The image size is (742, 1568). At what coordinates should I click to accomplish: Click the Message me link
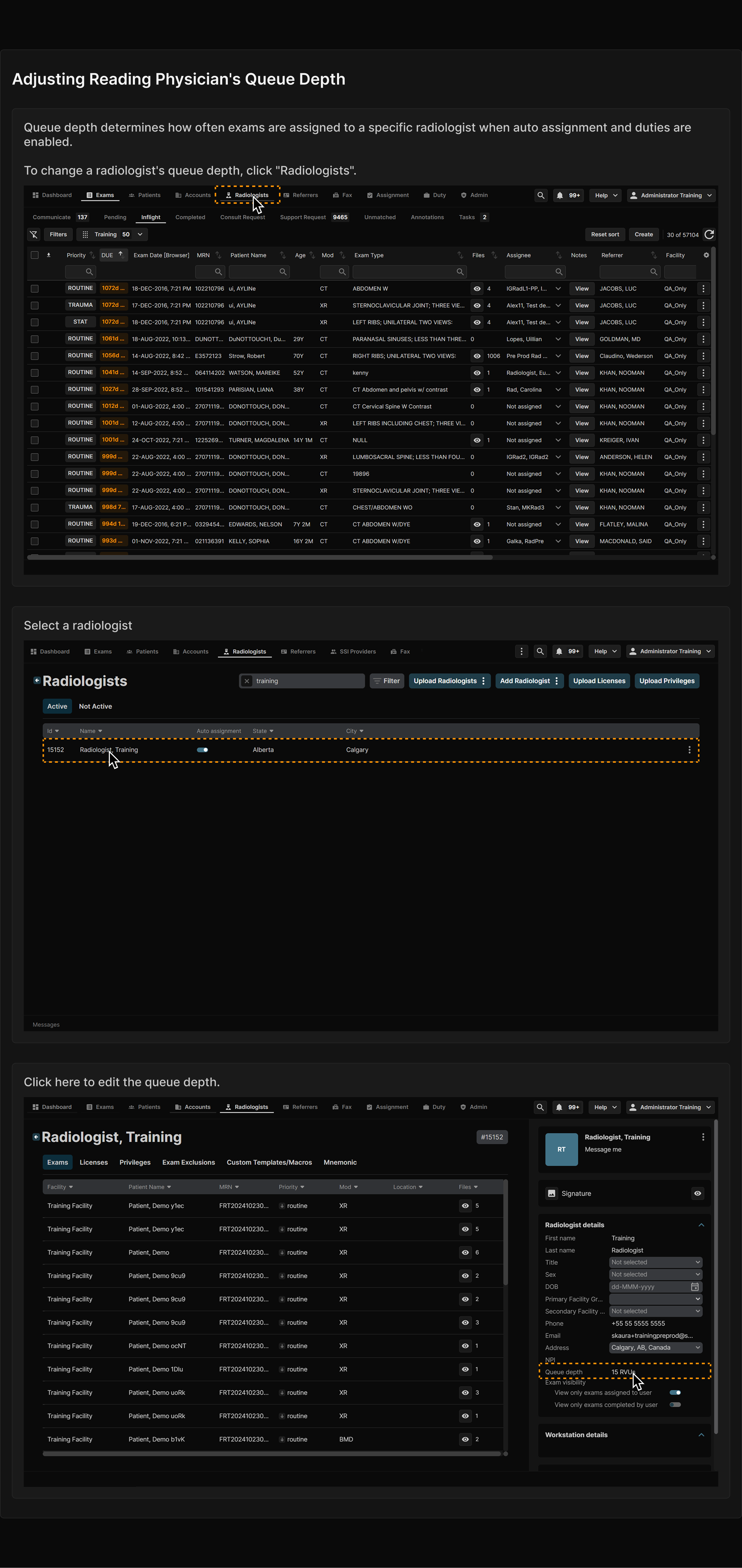[x=603, y=1150]
